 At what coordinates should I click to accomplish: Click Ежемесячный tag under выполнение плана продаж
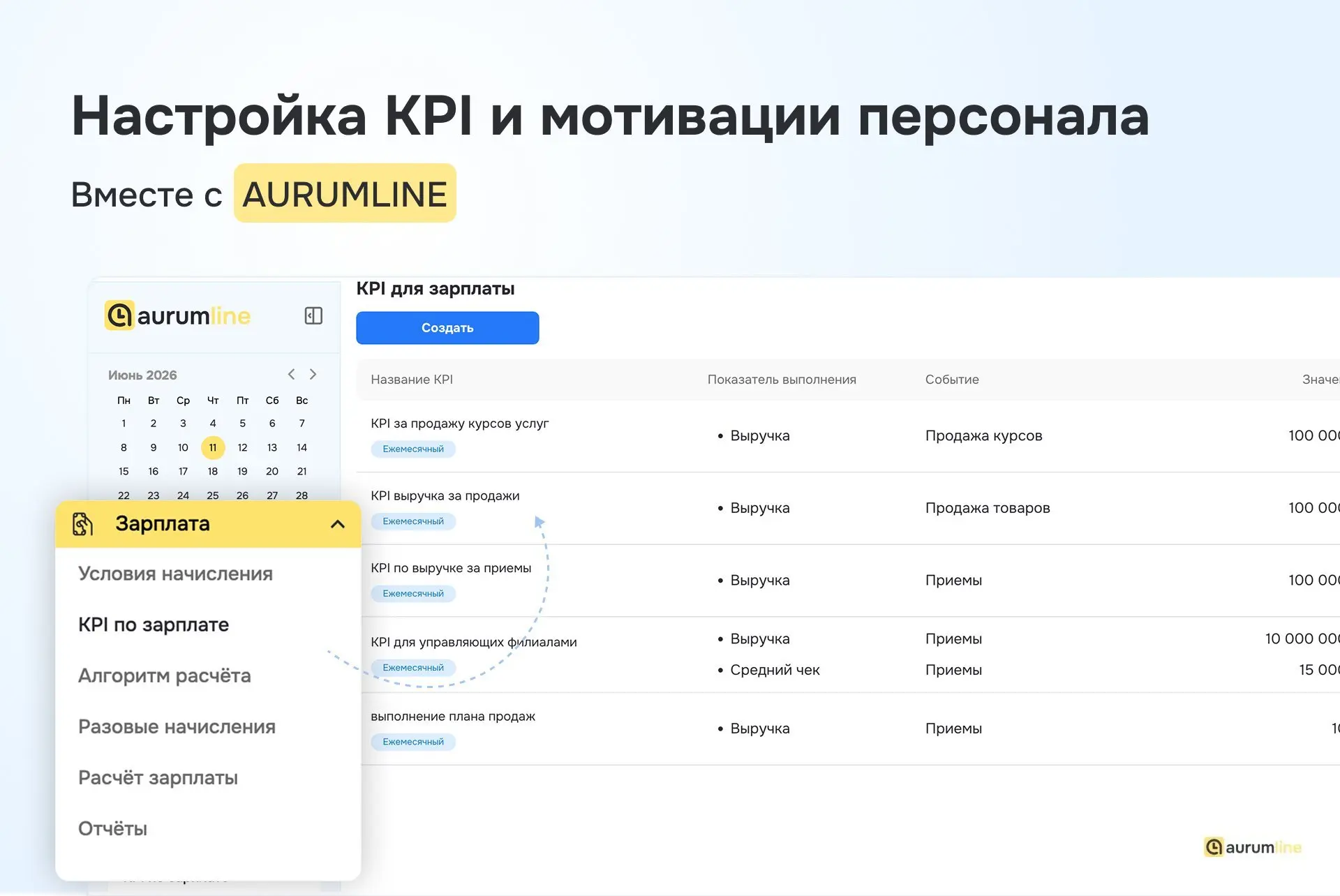(413, 742)
